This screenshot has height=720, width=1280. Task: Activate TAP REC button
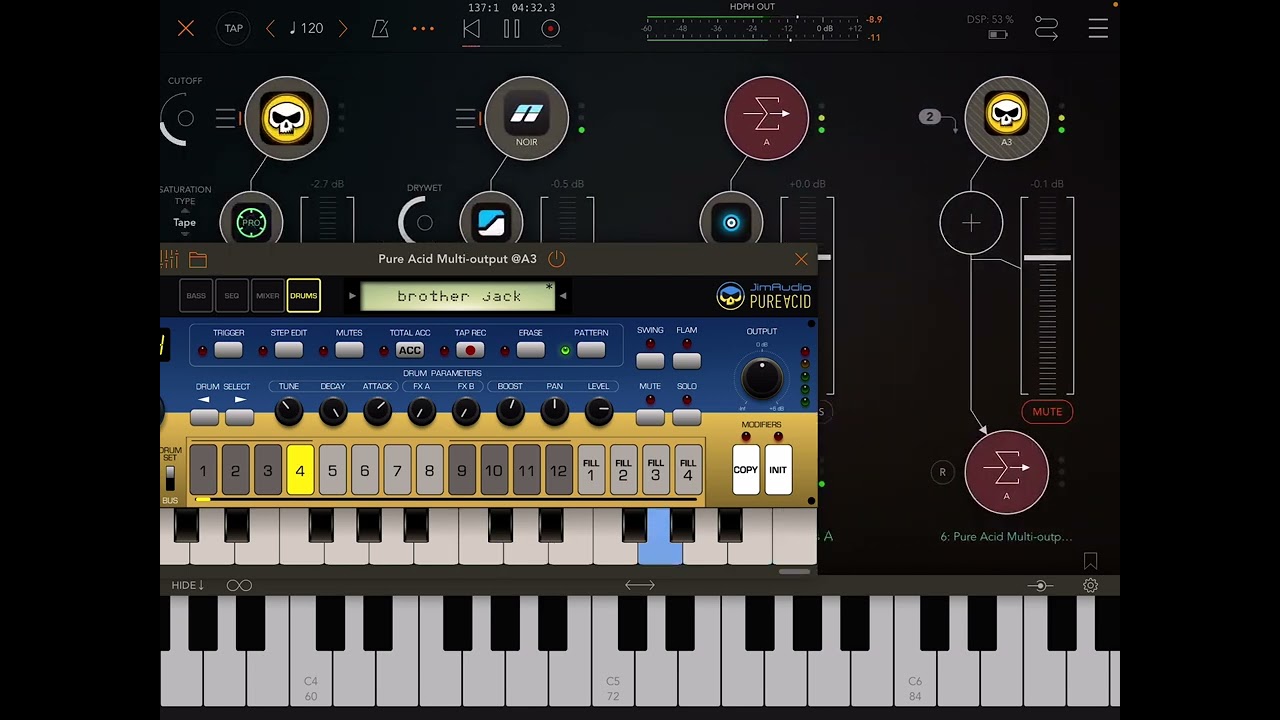click(470, 350)
